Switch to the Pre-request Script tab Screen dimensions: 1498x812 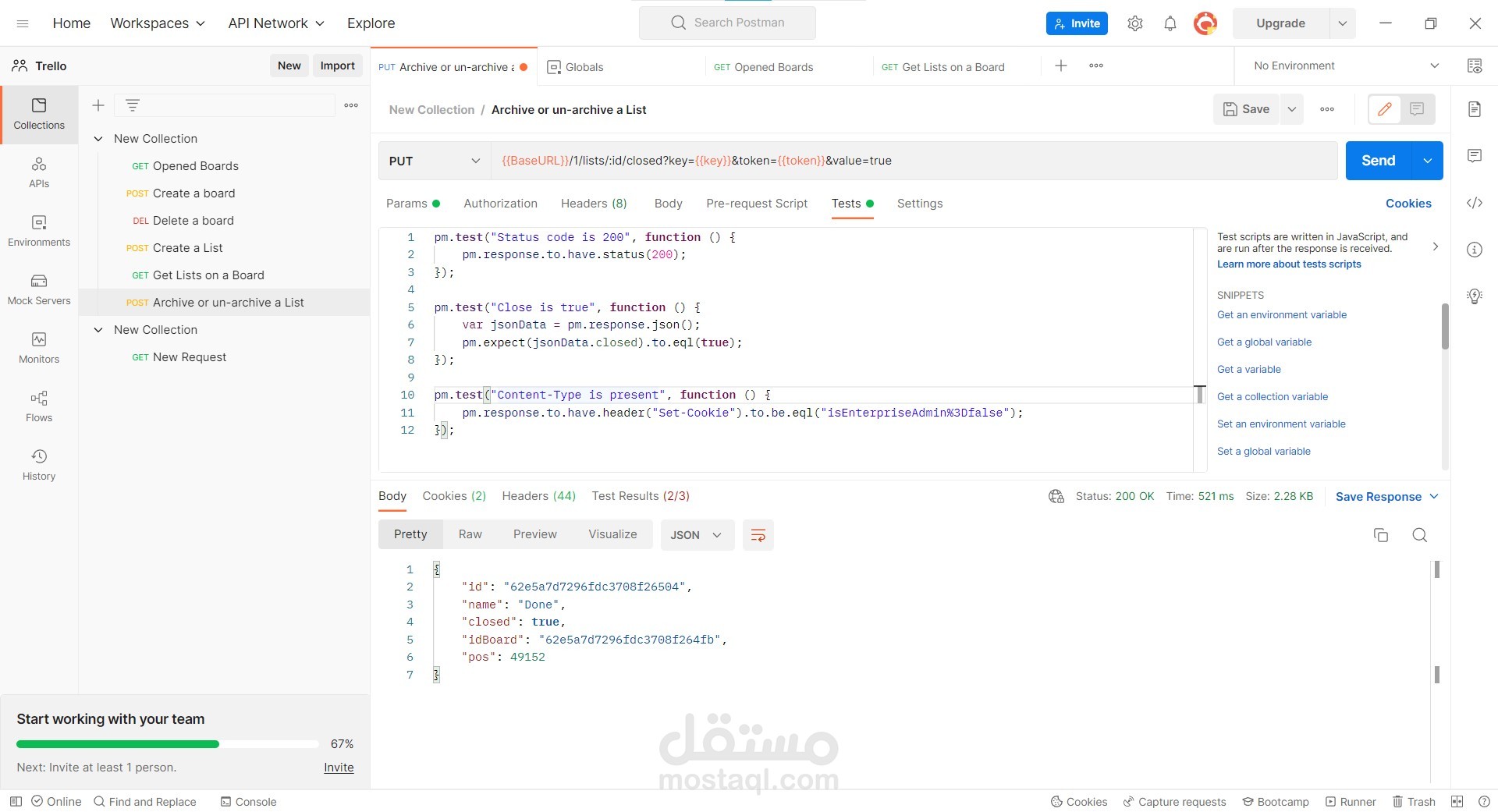[x=757, y=204]
